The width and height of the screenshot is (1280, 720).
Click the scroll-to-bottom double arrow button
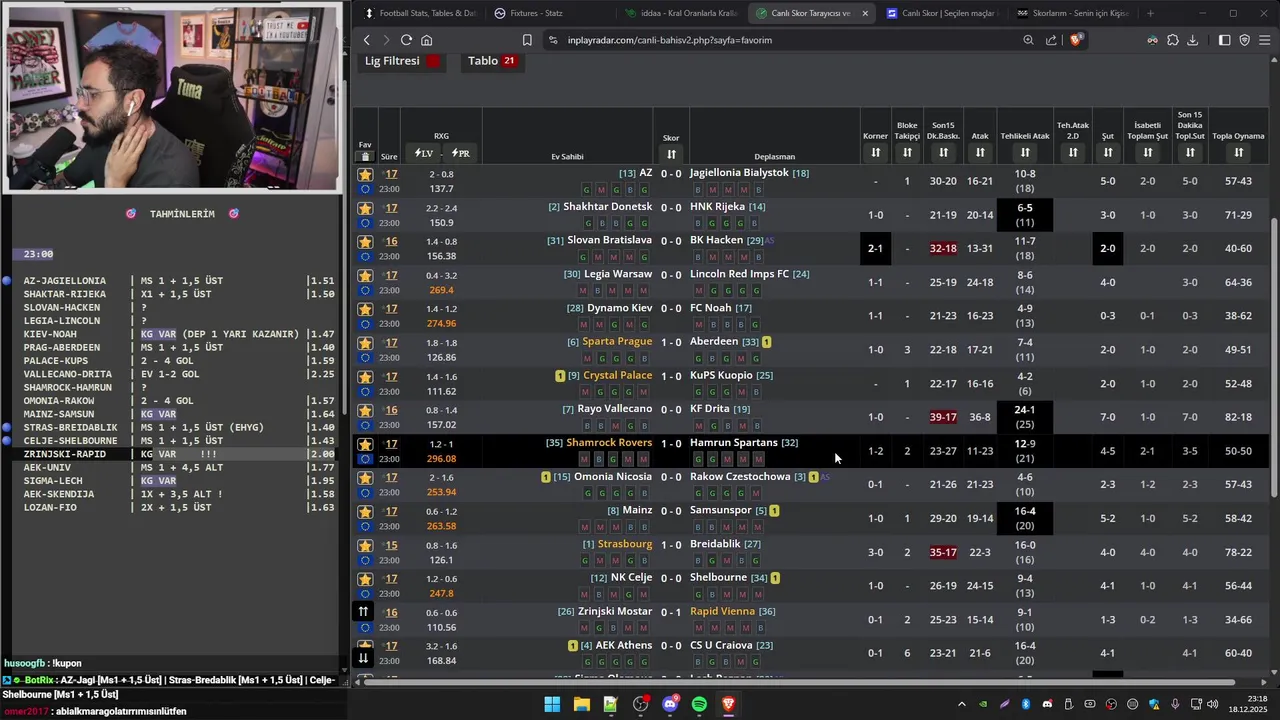click(x=364, y=657)
